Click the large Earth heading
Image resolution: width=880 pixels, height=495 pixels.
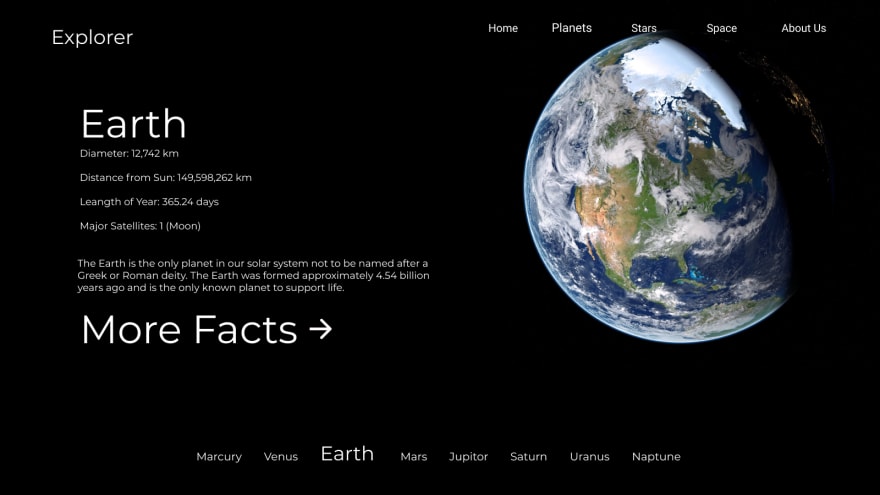(134, 124)
